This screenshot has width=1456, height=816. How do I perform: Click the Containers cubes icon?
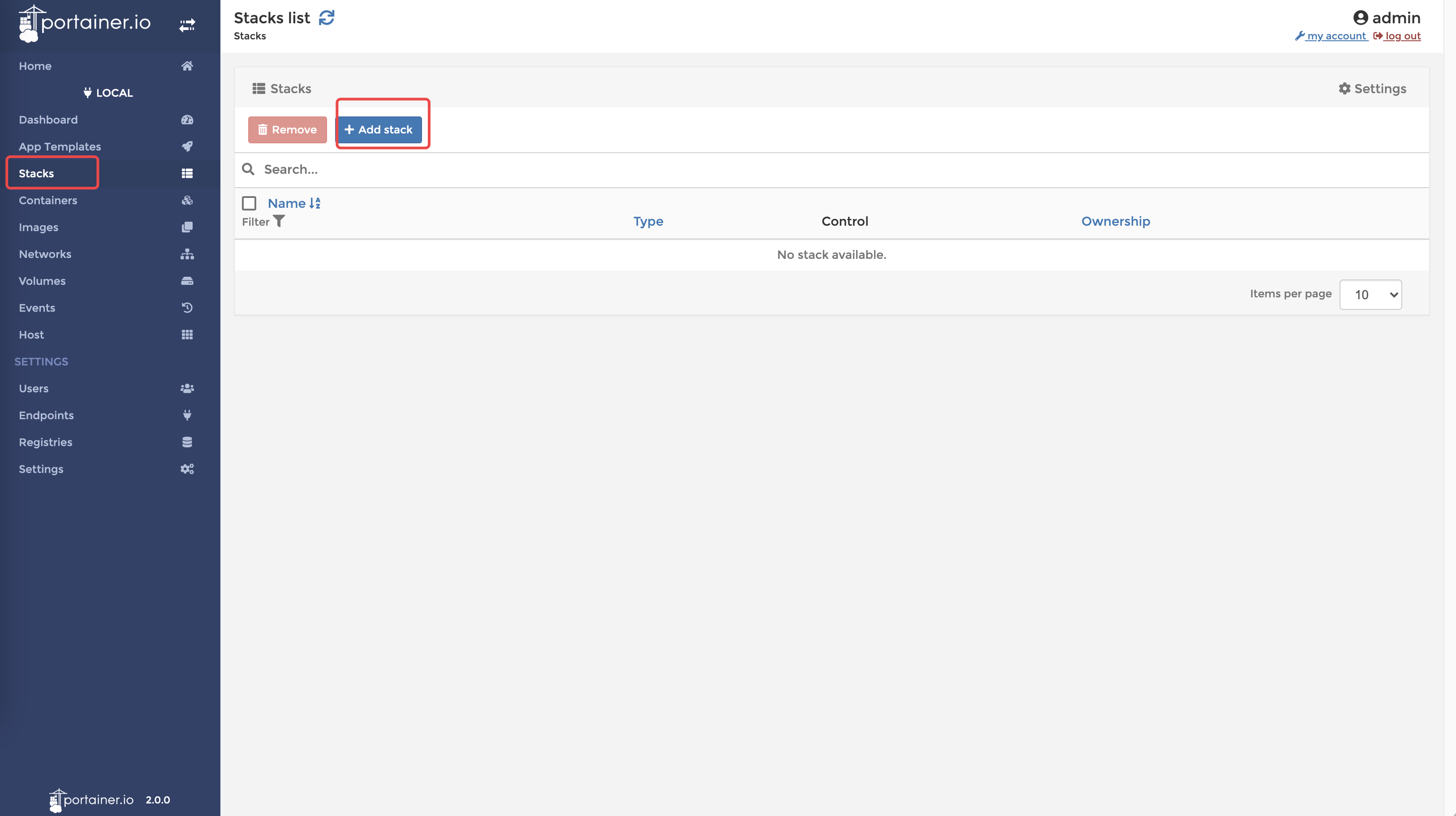point(187,200)
